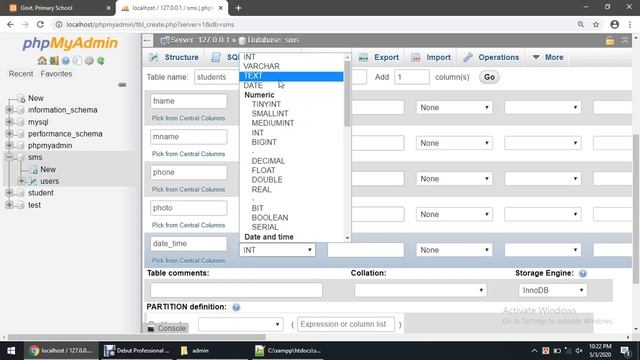Expand the test database node
640x360 pixels.
point(9,205)
